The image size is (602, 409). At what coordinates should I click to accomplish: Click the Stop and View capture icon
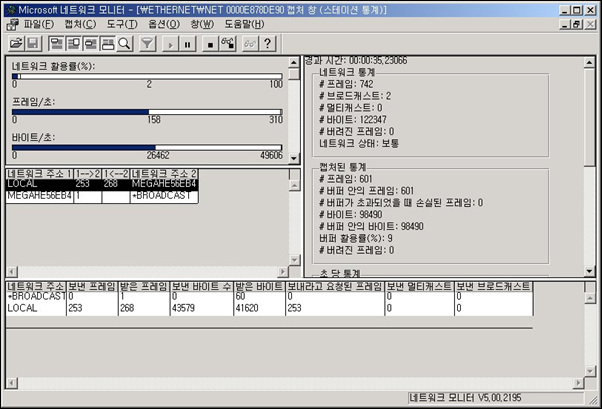click(x=227, y=43)
